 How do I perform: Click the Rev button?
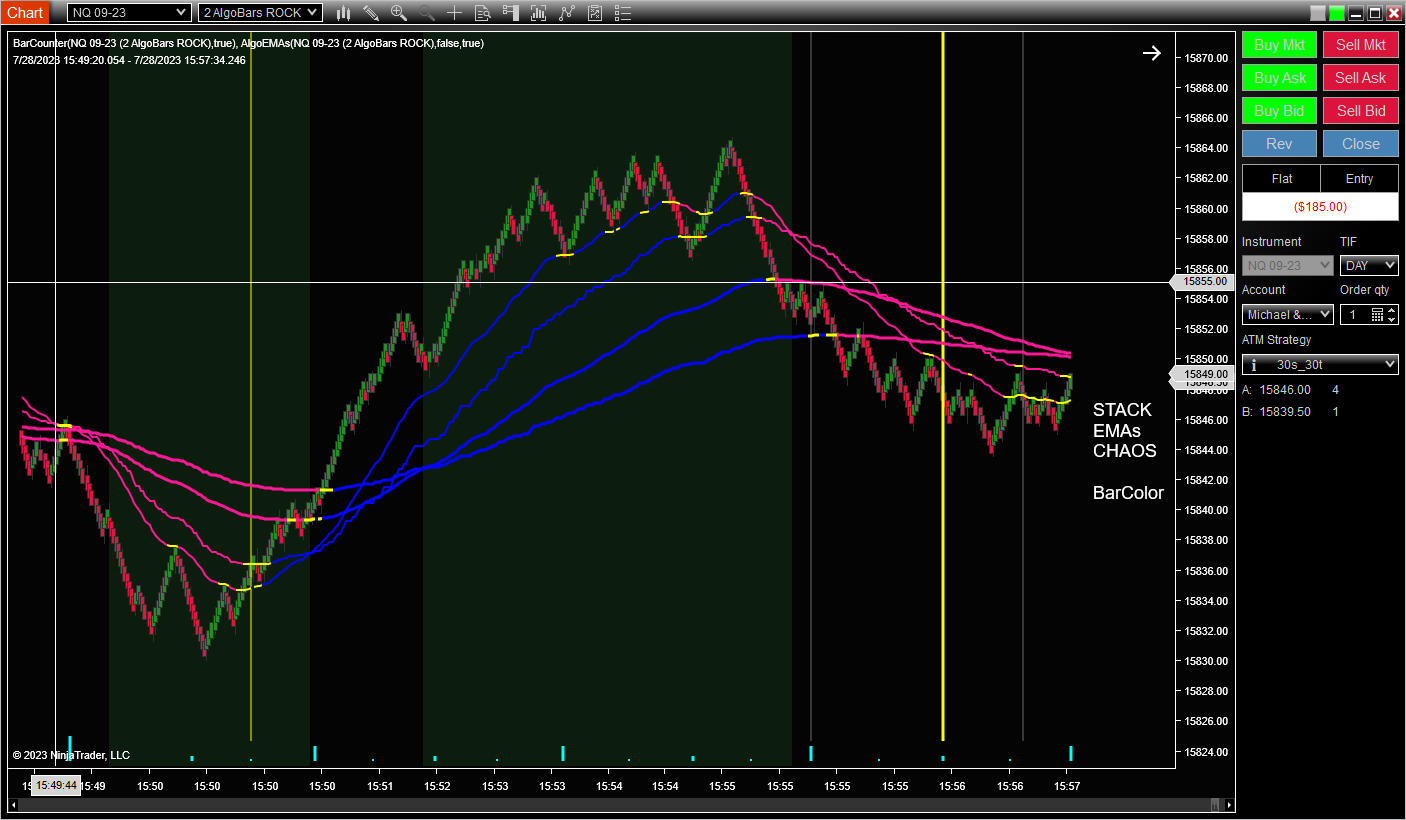pos(1280,144)
